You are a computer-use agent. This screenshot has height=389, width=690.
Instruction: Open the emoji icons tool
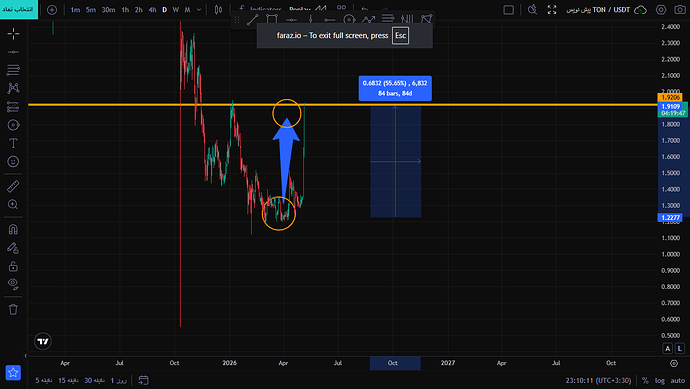tap(13, 161)
